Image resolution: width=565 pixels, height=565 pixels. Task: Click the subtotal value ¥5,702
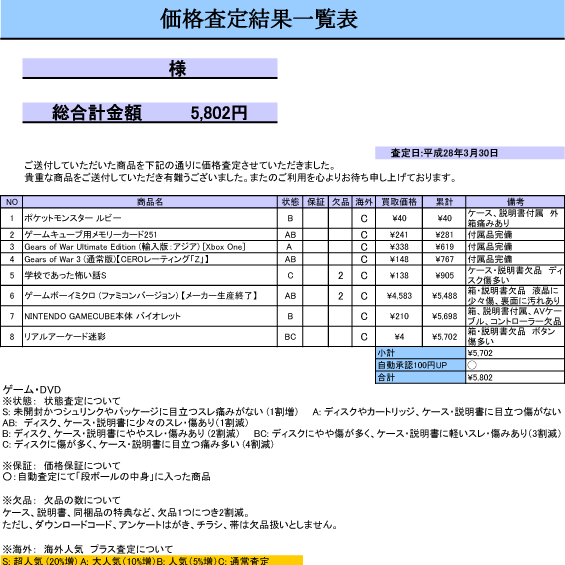click(515, 353)
